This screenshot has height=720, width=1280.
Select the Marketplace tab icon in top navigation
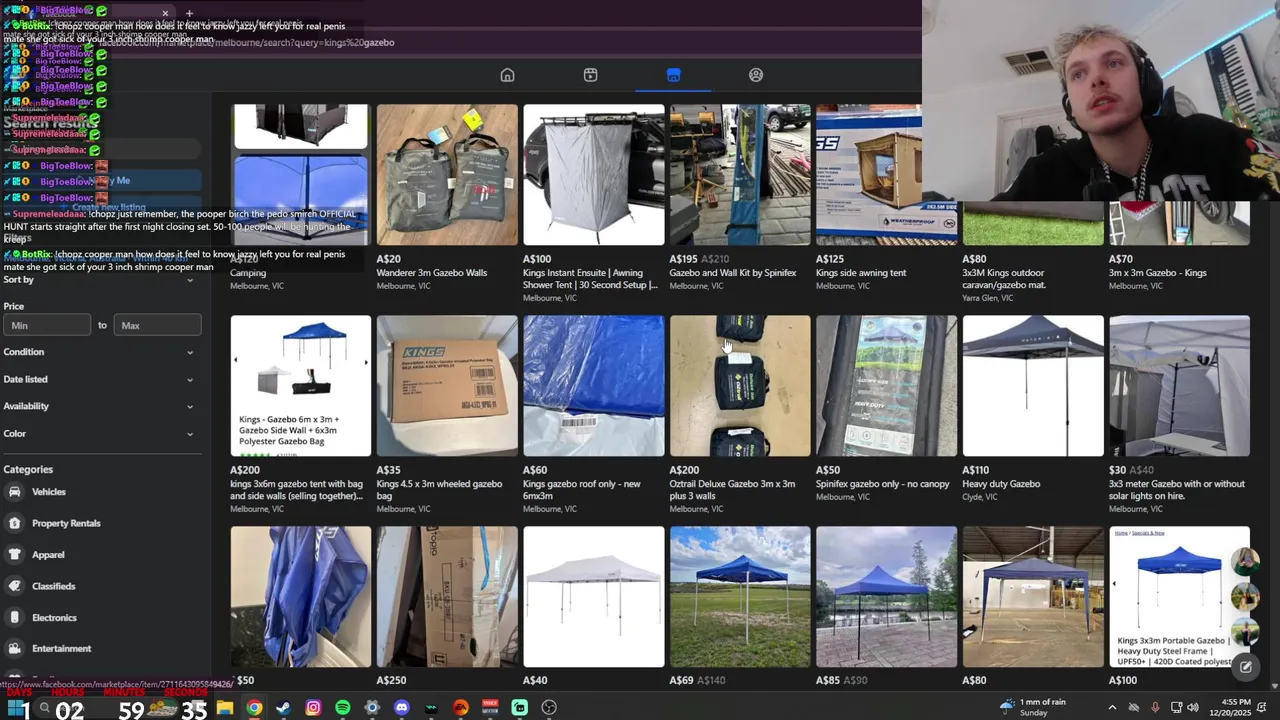click(673, 75)
